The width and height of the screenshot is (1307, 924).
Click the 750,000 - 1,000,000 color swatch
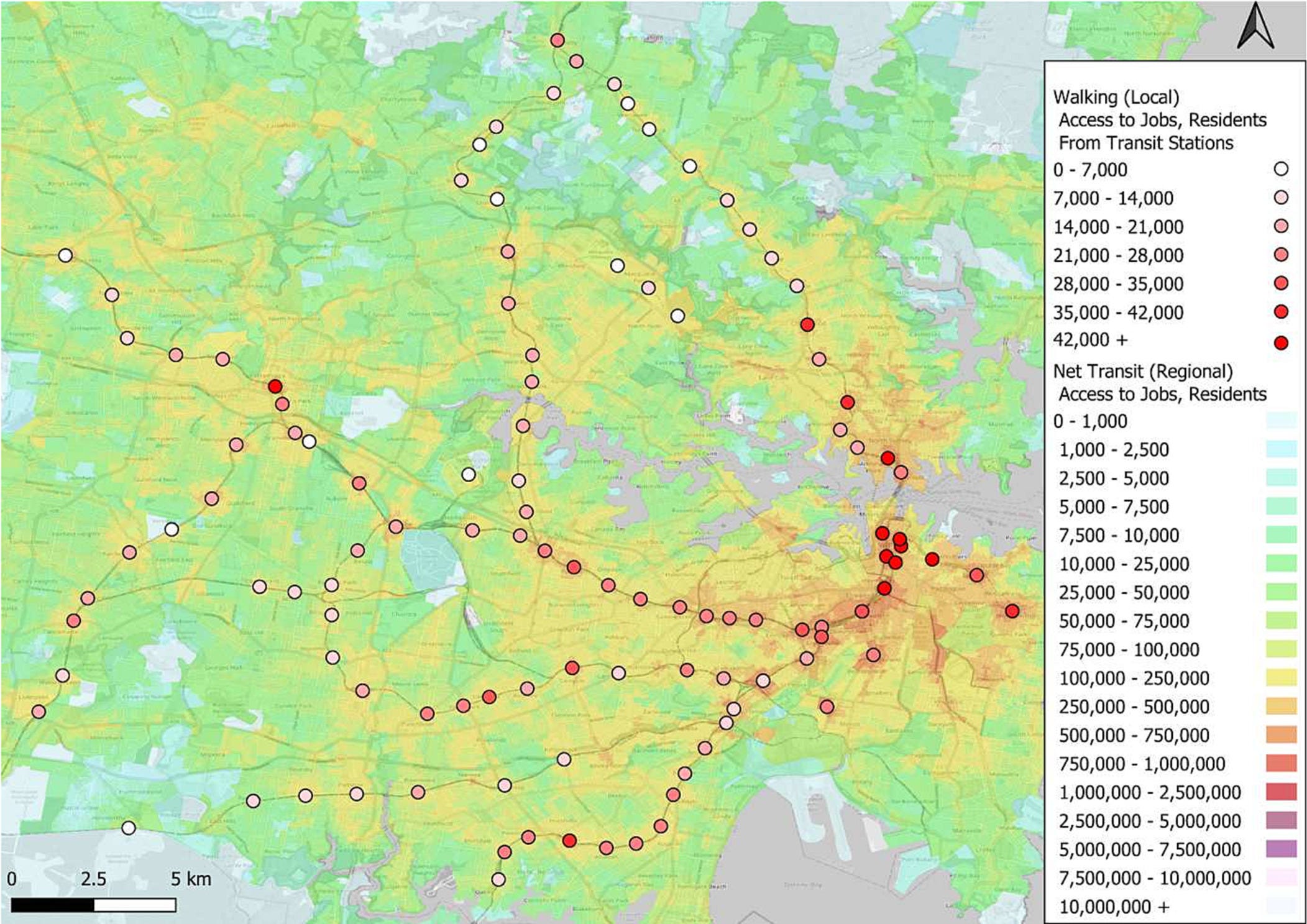click(x=1281, y=764)
